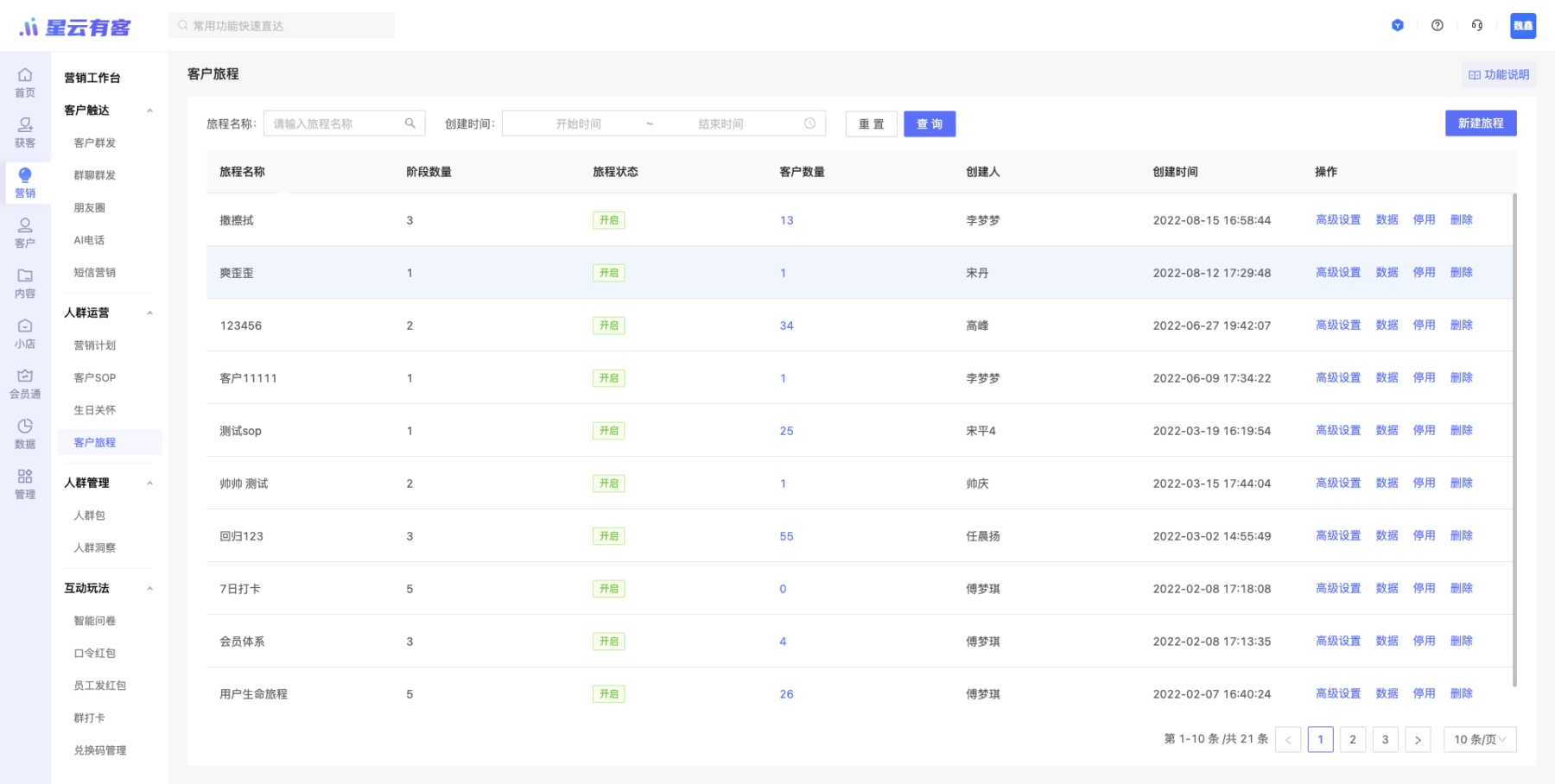1555x784 pixels.
Task: Click the 结束时间 date field
Action: (720, 123)
